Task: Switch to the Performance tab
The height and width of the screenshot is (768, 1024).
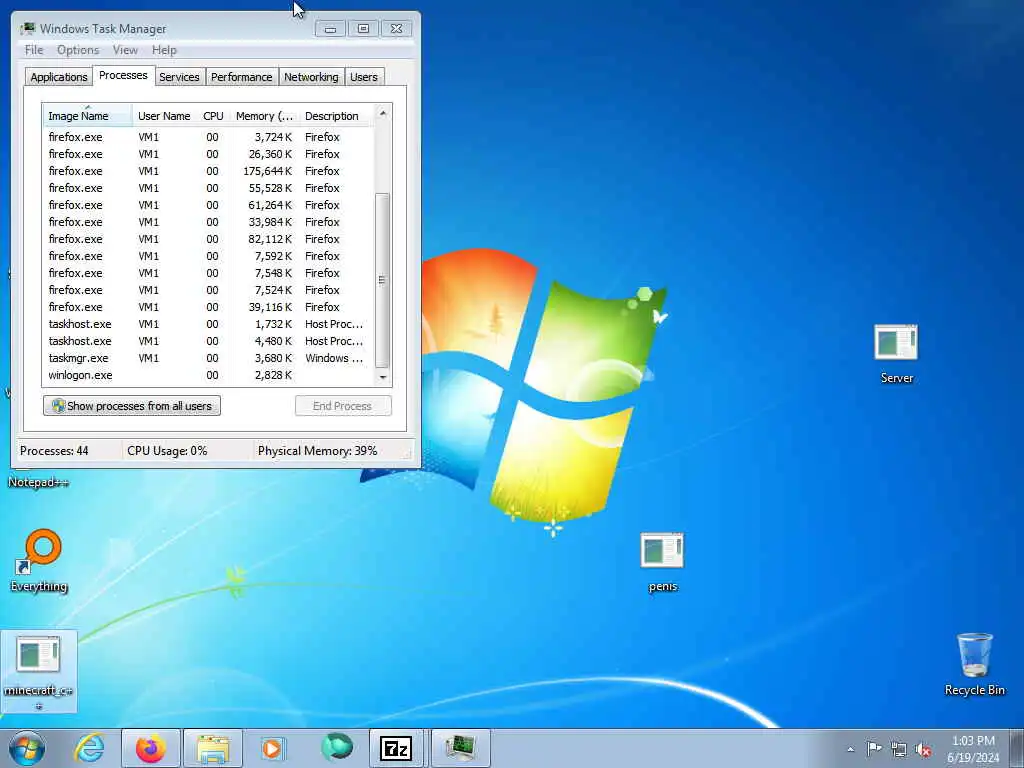Action: click(242, 77)
